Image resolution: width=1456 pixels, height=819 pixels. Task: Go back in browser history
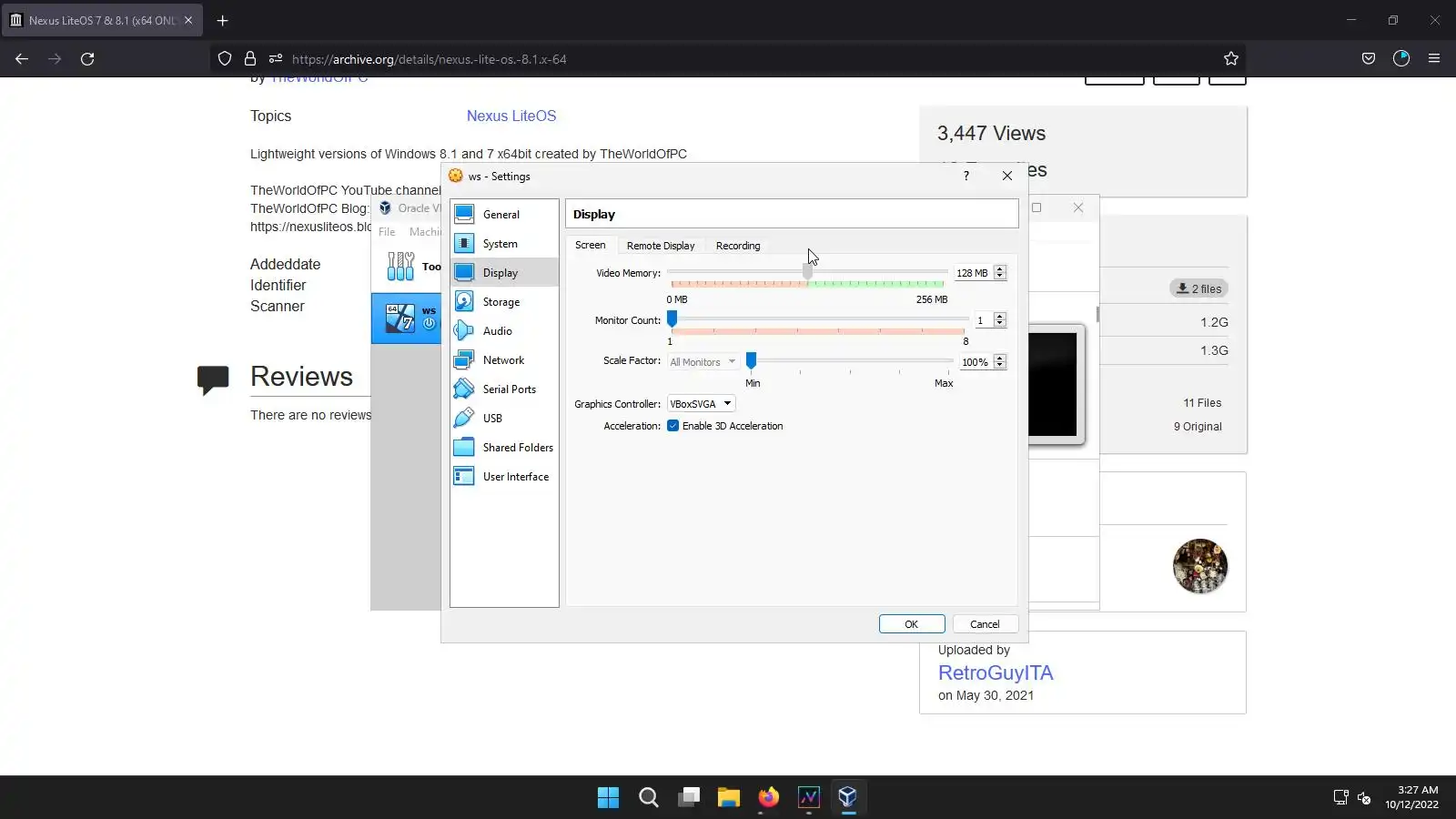click(x=22, y=59)
